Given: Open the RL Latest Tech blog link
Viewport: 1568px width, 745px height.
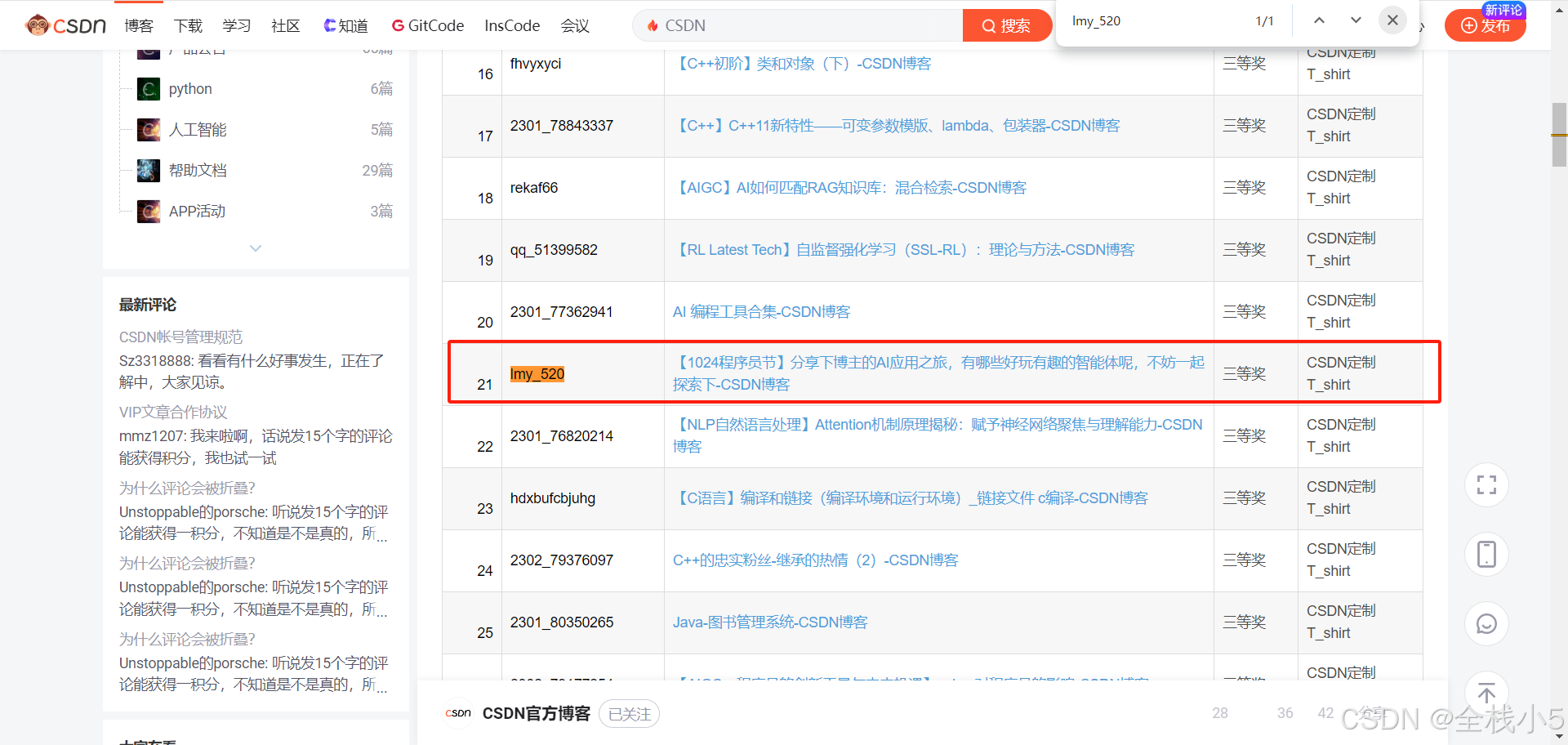Looking at the screenshot, I should [x=904, y=250].
